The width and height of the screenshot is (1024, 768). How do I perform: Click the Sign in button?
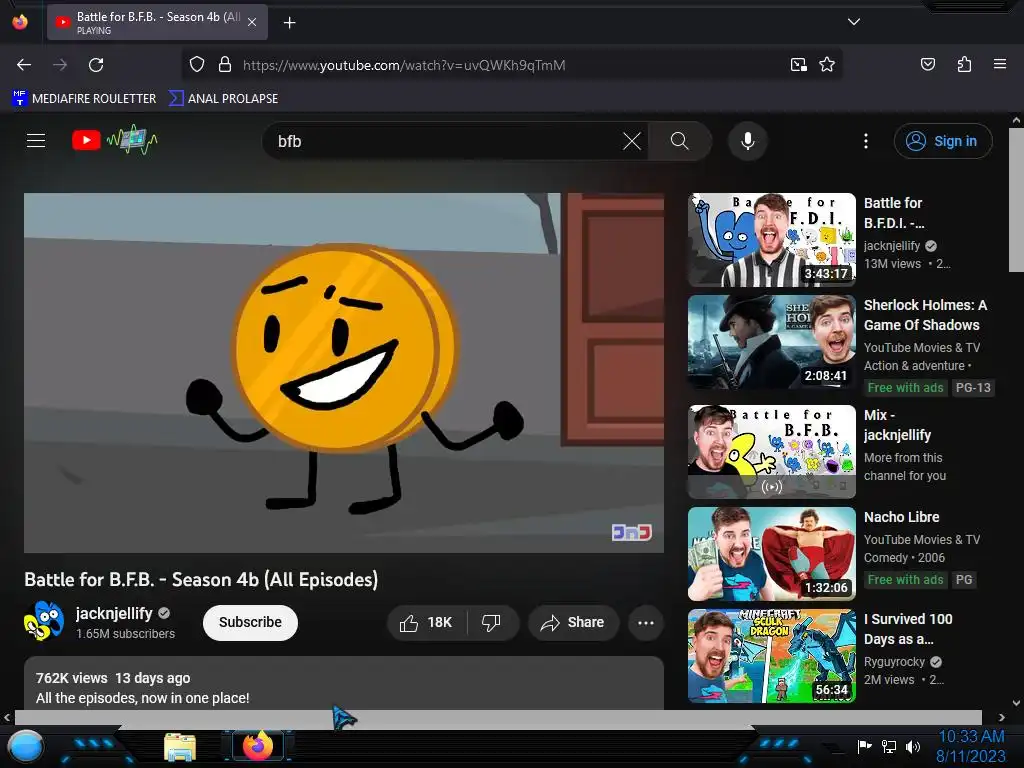click(x=943, y=141)
